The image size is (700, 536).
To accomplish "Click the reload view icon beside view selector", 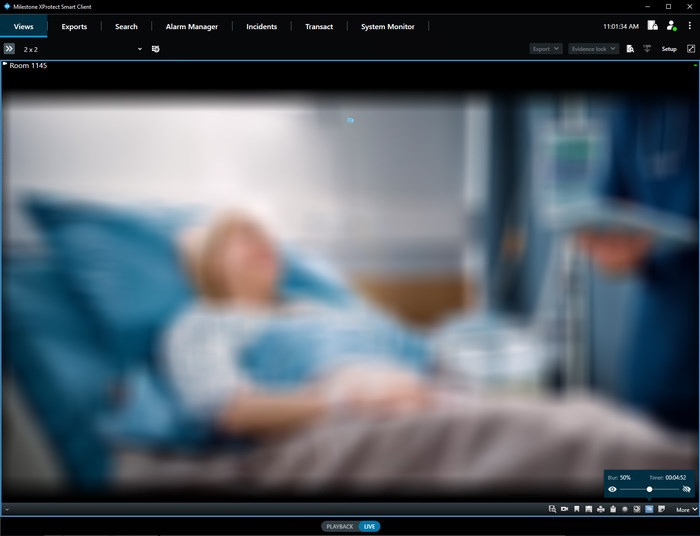I will [x=155, y=49].
